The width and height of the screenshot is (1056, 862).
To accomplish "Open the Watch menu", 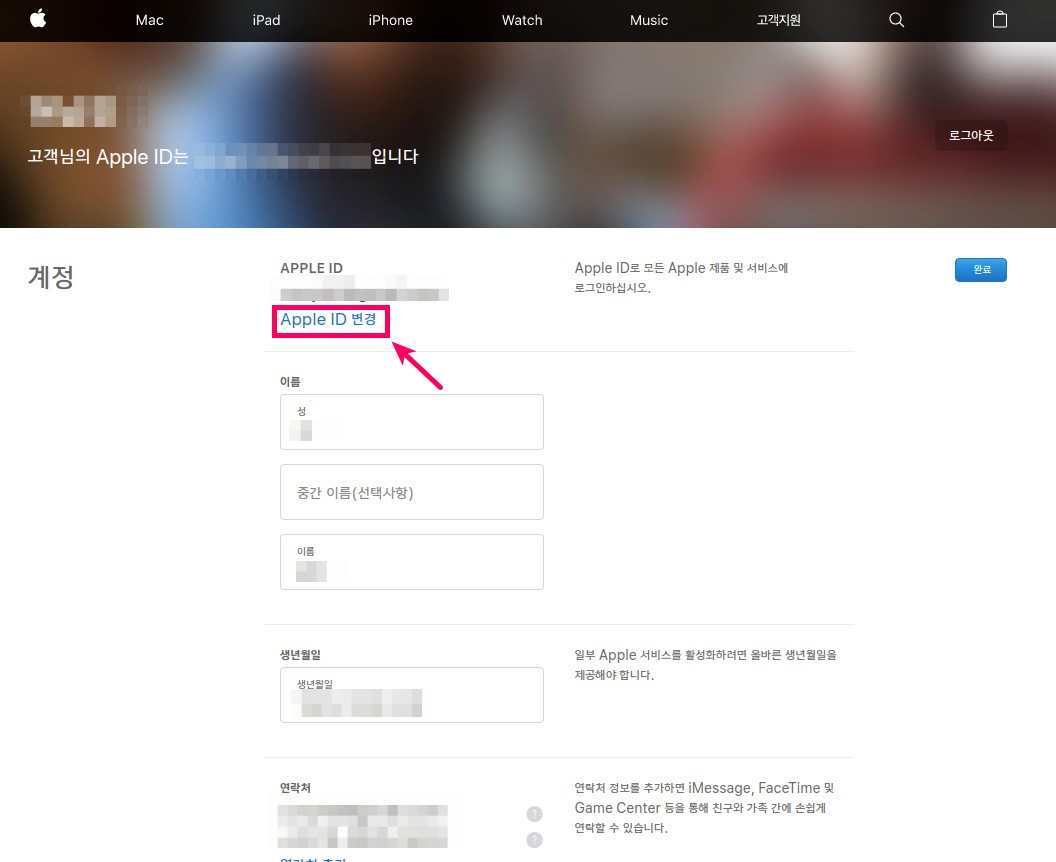I will [x=522, y=20].
